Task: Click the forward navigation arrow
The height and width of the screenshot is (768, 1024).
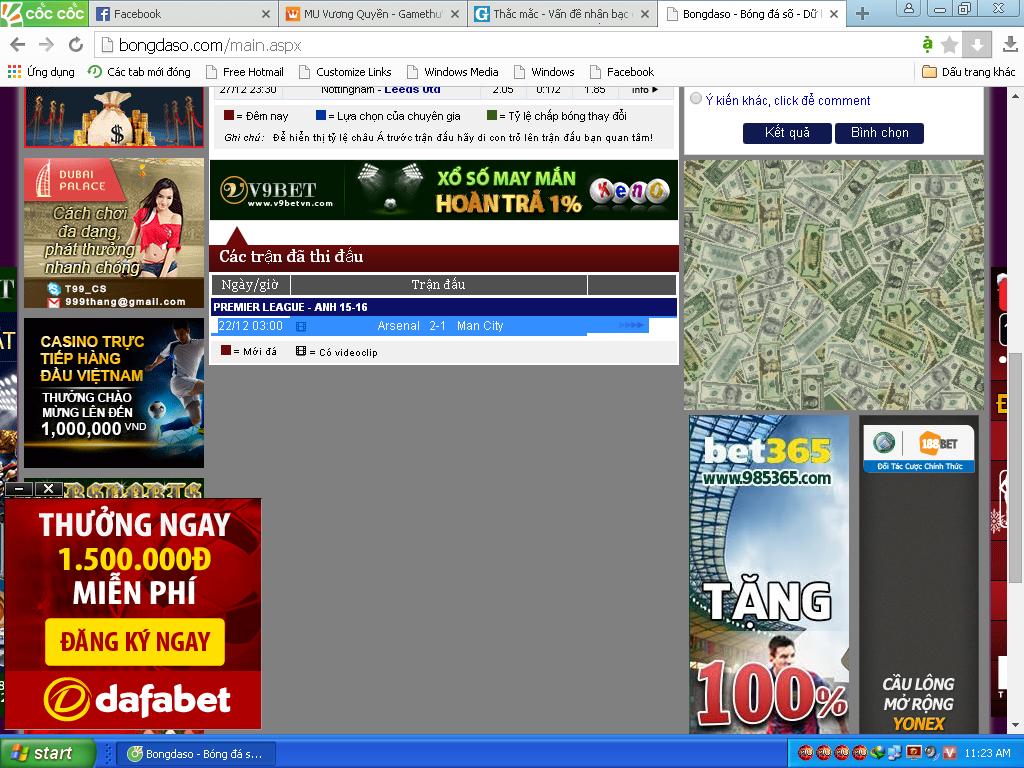Action: pyautogui.click(x=46, y=44)
